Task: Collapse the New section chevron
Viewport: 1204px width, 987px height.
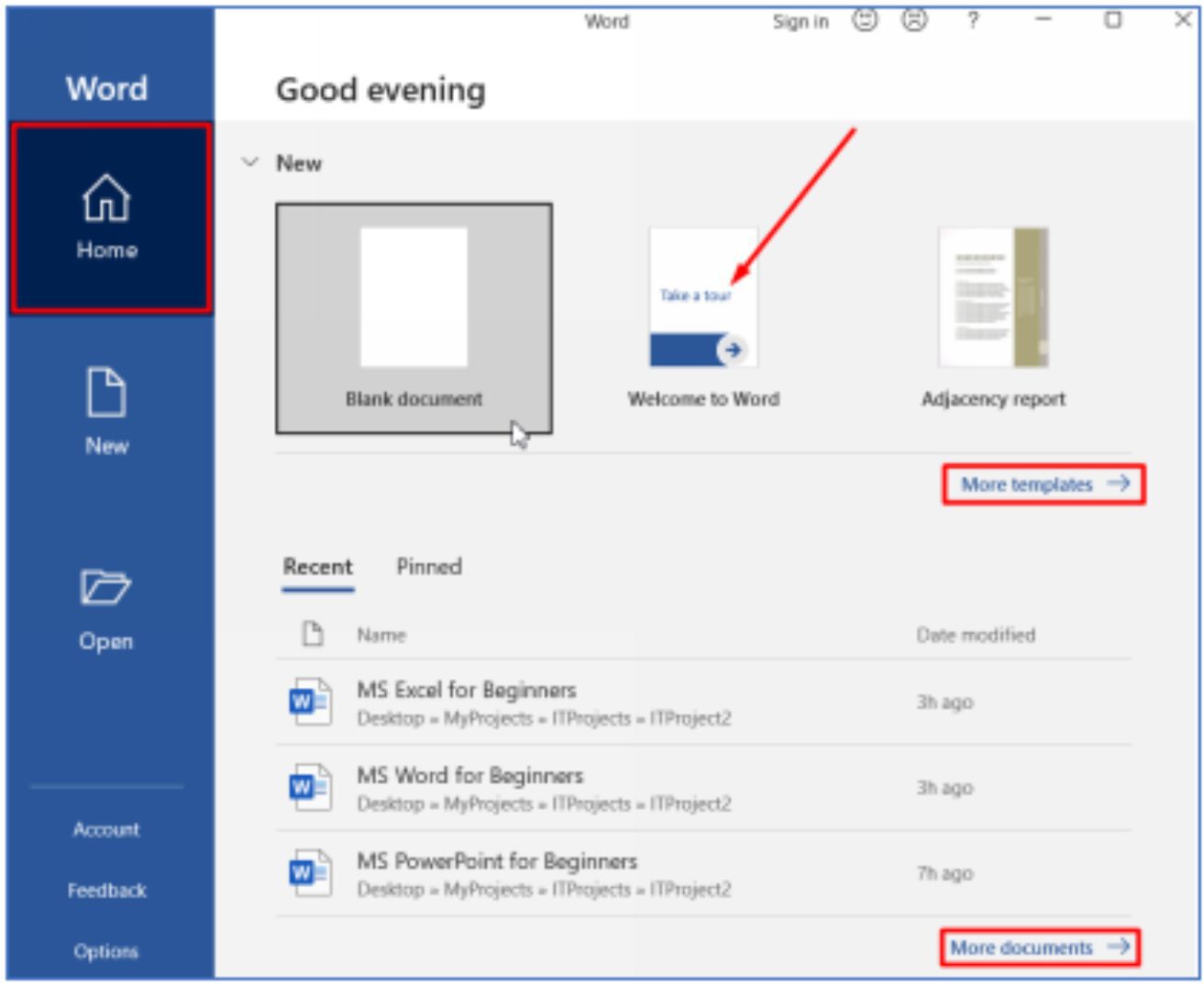Action: (x=249, y=162)
